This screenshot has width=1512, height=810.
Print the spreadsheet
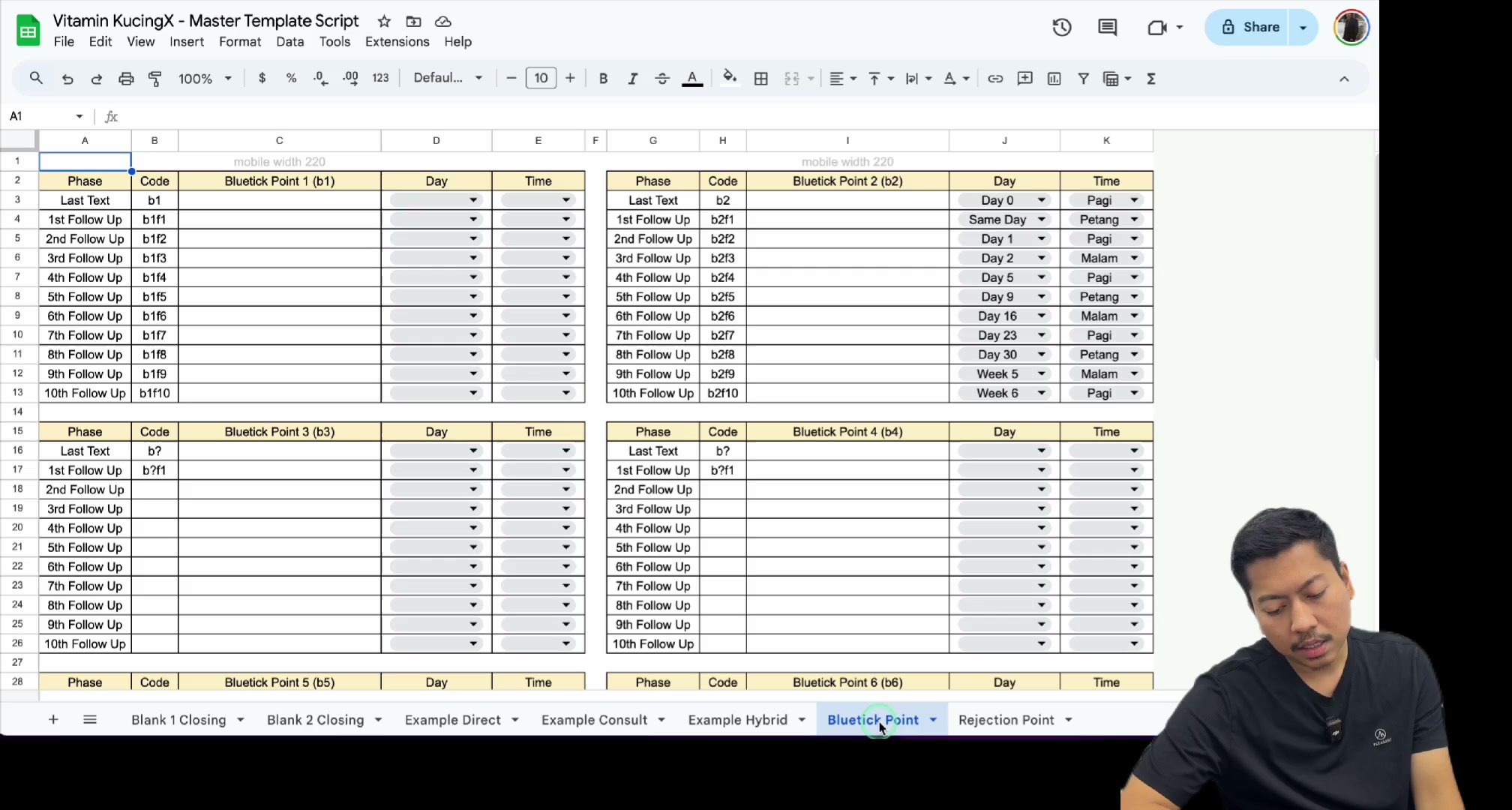point(126,78)
